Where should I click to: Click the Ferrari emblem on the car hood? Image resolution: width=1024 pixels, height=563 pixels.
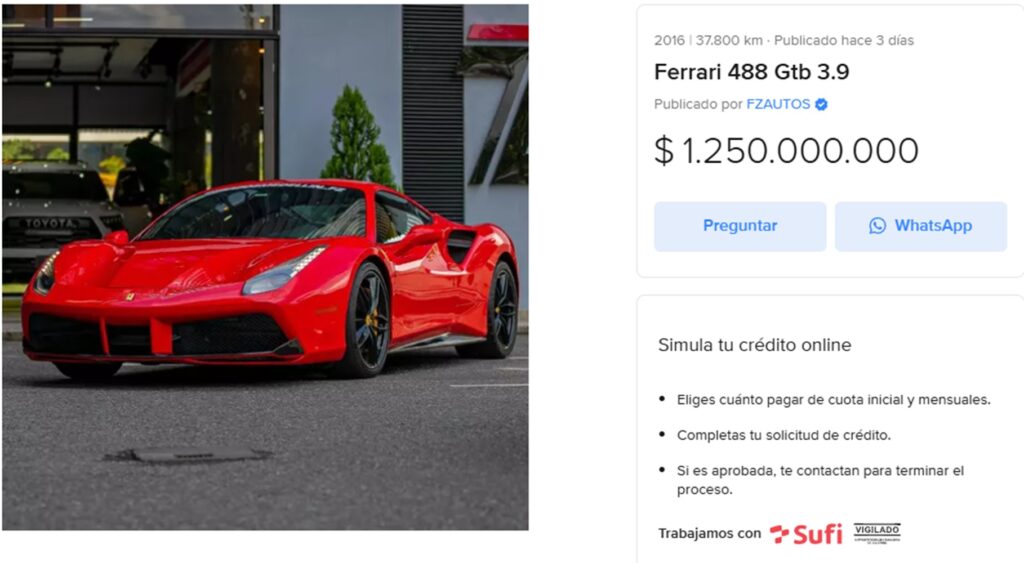point(130,297)
